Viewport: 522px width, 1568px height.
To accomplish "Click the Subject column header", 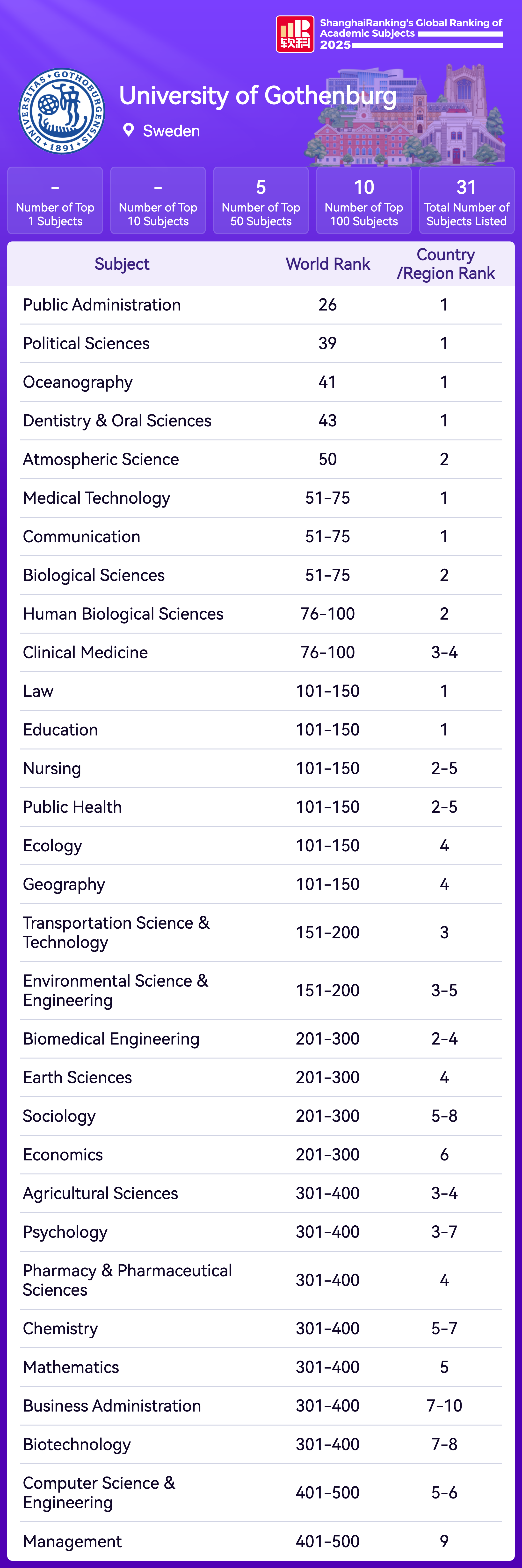I will pos(122,264).
